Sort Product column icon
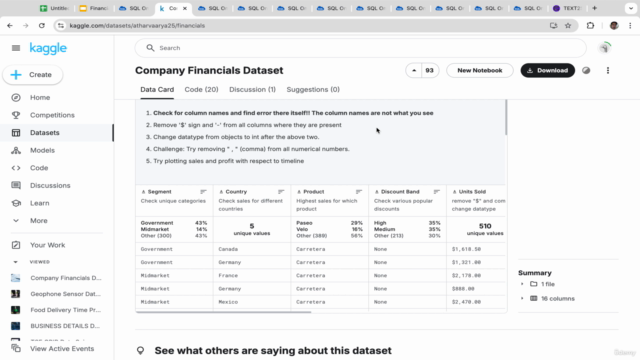Screen dimensions: 640x360 (359, 192)
